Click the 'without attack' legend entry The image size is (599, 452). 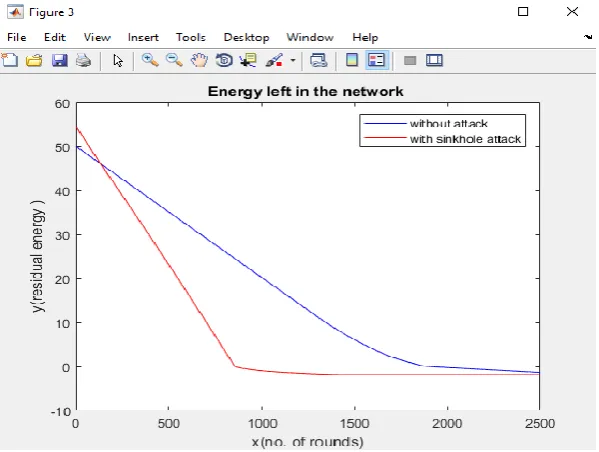[x=448, y=124]
